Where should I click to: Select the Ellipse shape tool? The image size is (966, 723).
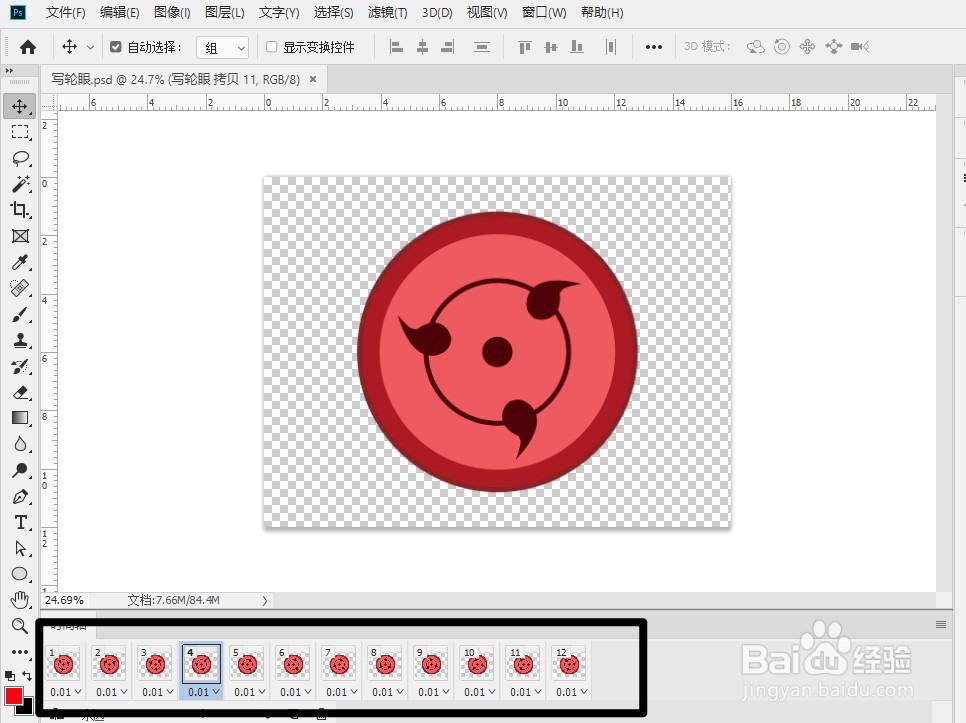(x=20, y=574)
